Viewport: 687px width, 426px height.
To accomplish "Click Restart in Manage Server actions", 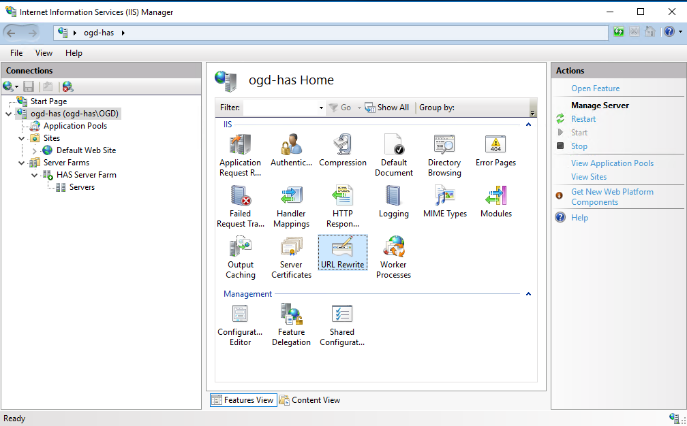I will coord(583,119).
